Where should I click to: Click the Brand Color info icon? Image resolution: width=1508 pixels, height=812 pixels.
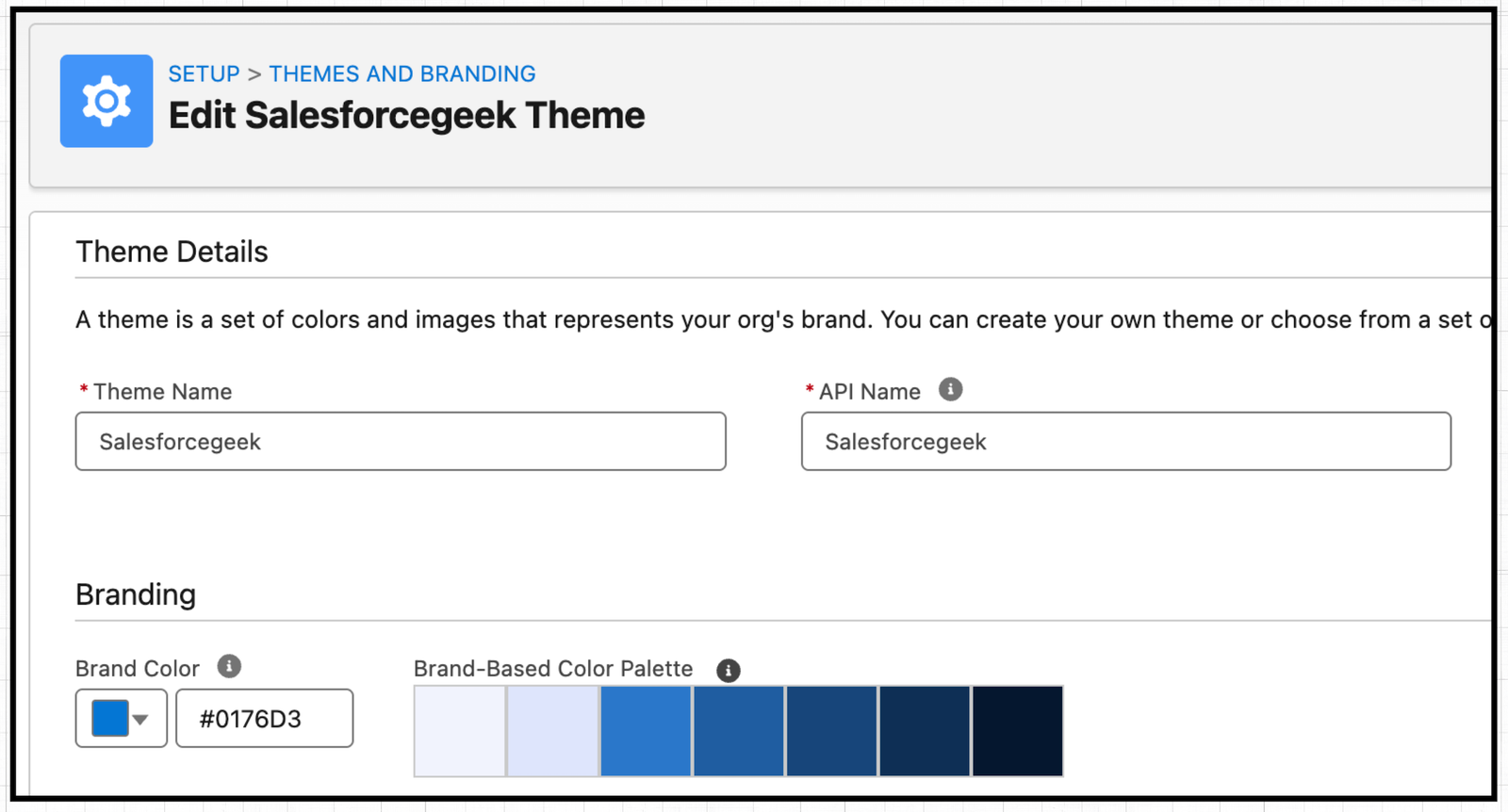(229, 666)
